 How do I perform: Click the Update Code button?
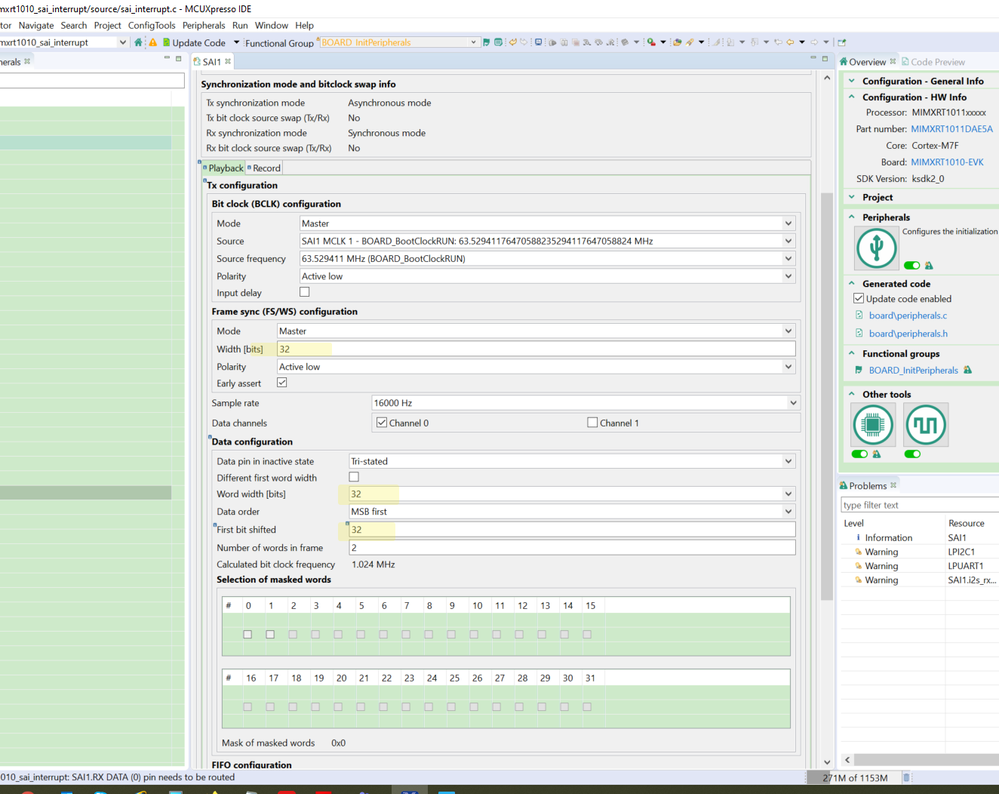[x=197, y=43]
